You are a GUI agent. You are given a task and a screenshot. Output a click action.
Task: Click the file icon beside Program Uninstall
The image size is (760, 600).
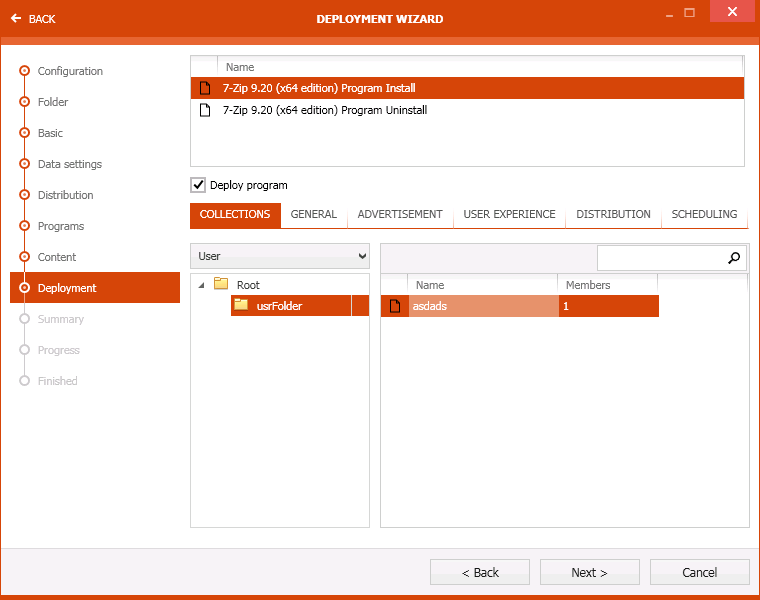coord(205,110)
